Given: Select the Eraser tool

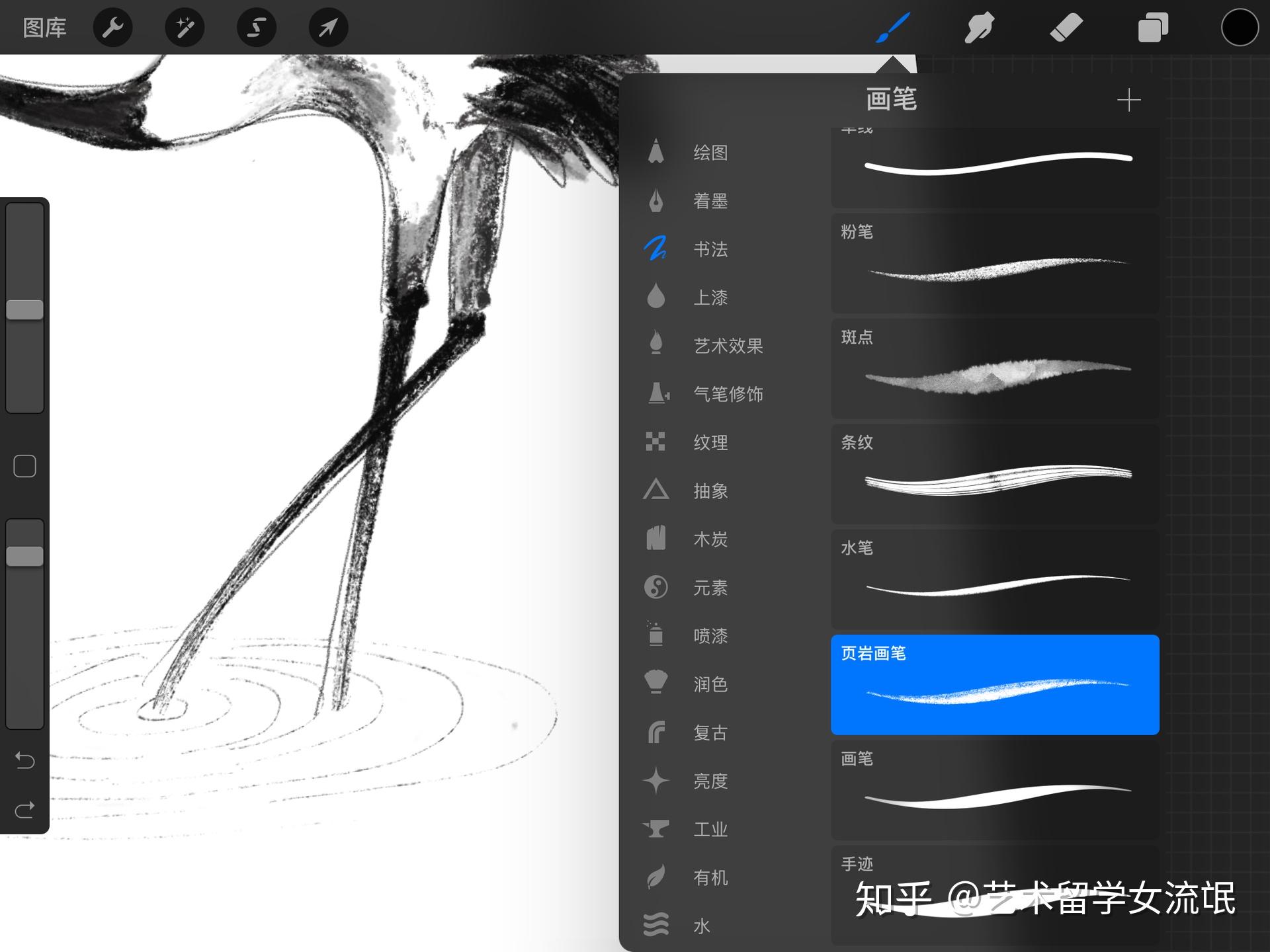Looking at the screenshot, I should click(1066, 28).
